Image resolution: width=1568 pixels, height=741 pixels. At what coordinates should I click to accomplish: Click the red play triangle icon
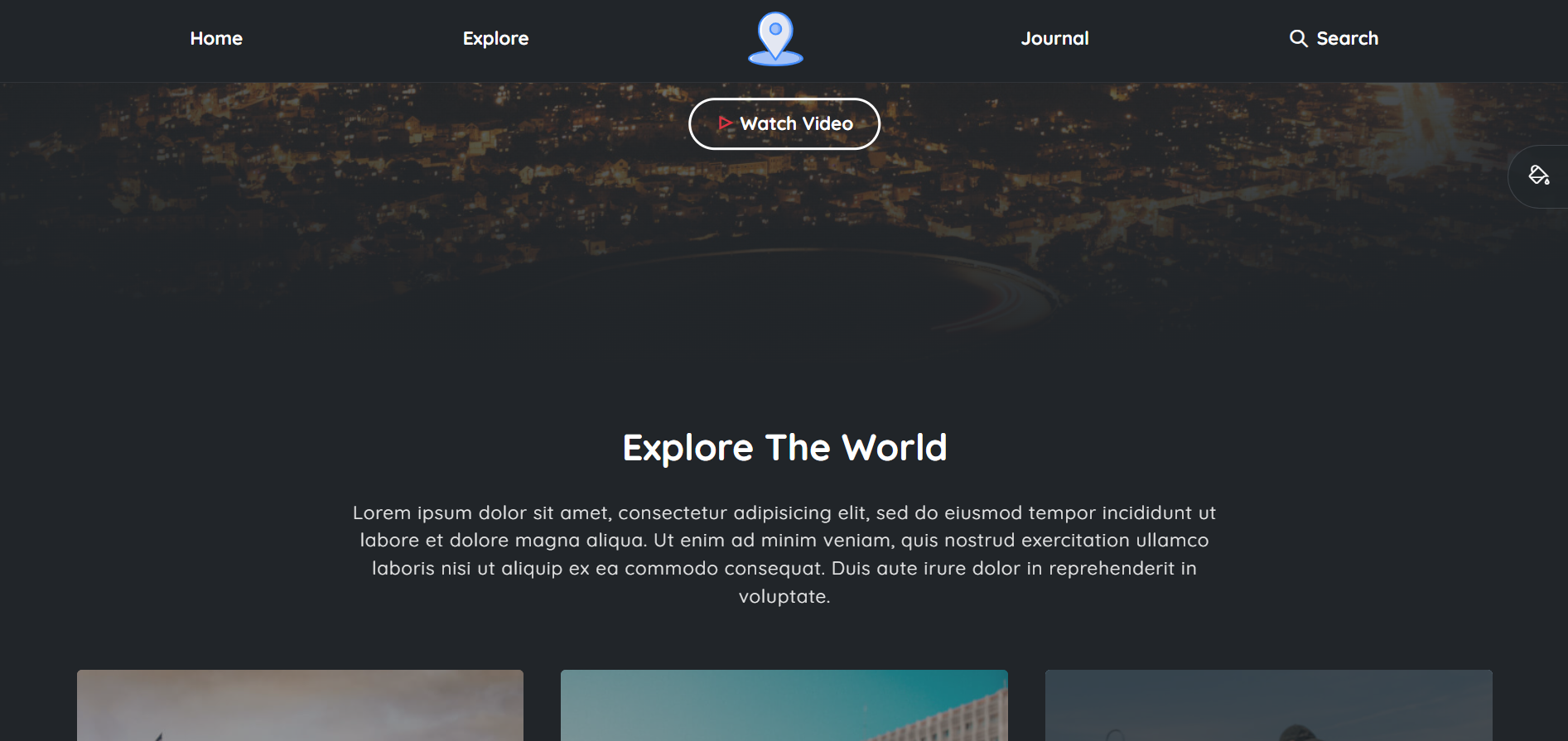tap(725, 123)
